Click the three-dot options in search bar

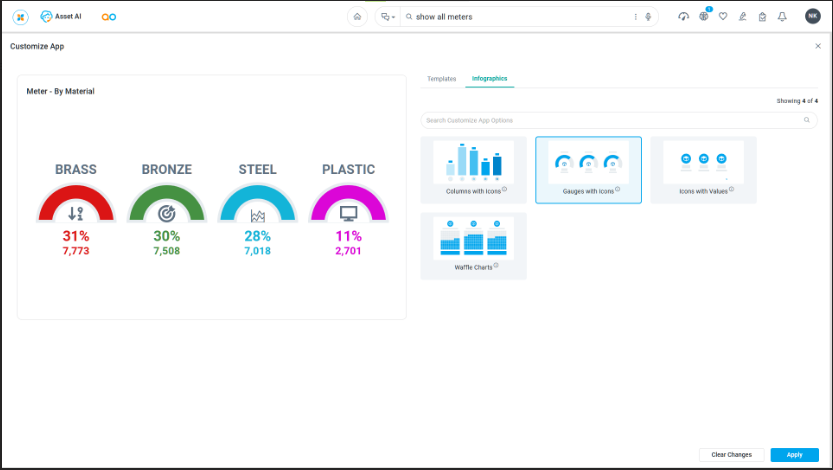(x=635, y=17)
